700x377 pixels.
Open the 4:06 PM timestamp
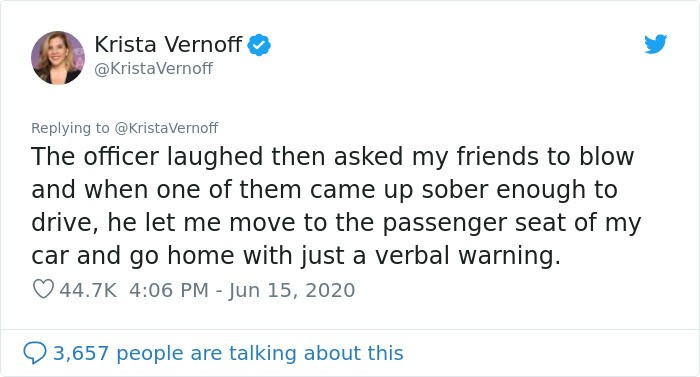pos(169,290)
